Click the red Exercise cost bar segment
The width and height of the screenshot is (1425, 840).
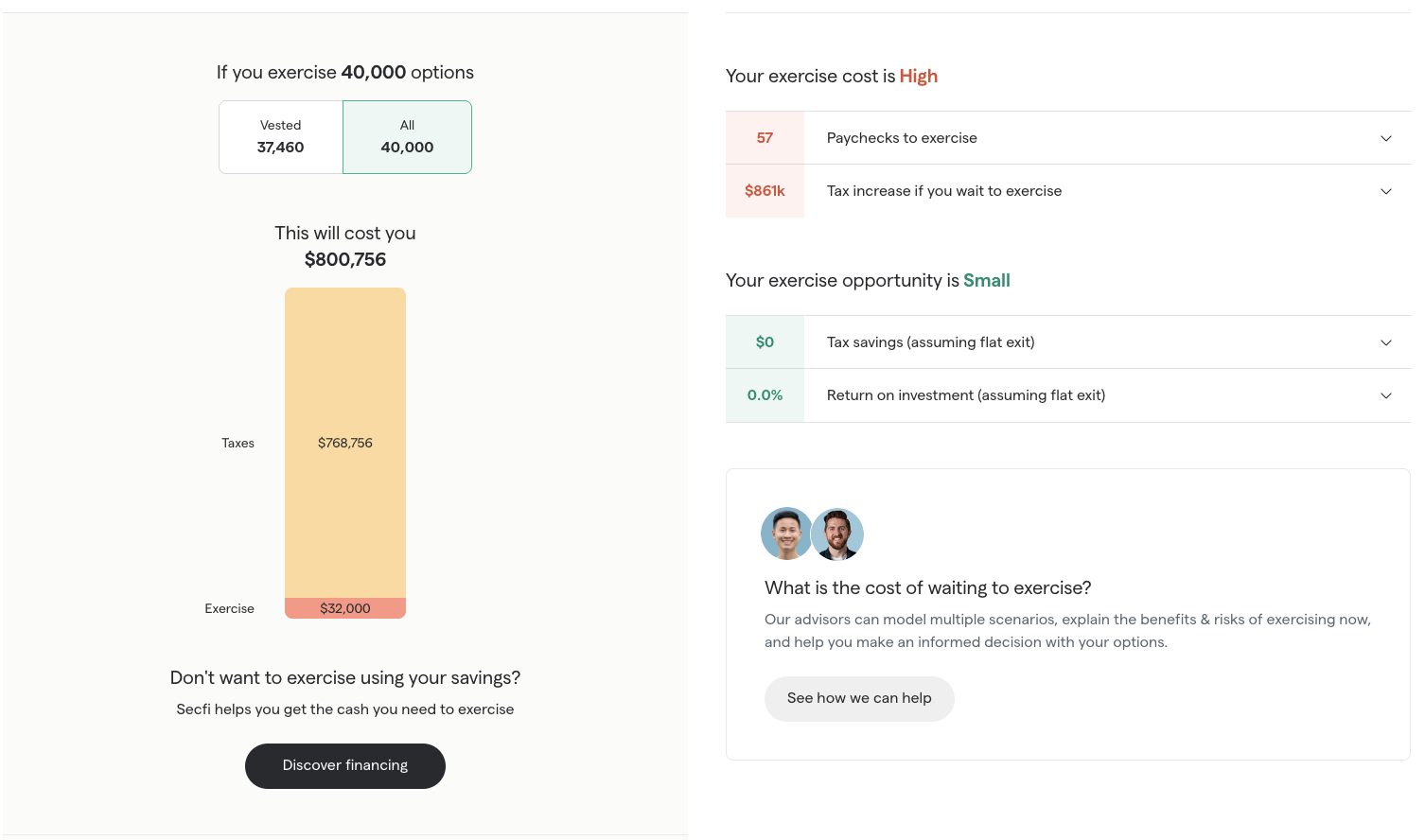point(345,608)
